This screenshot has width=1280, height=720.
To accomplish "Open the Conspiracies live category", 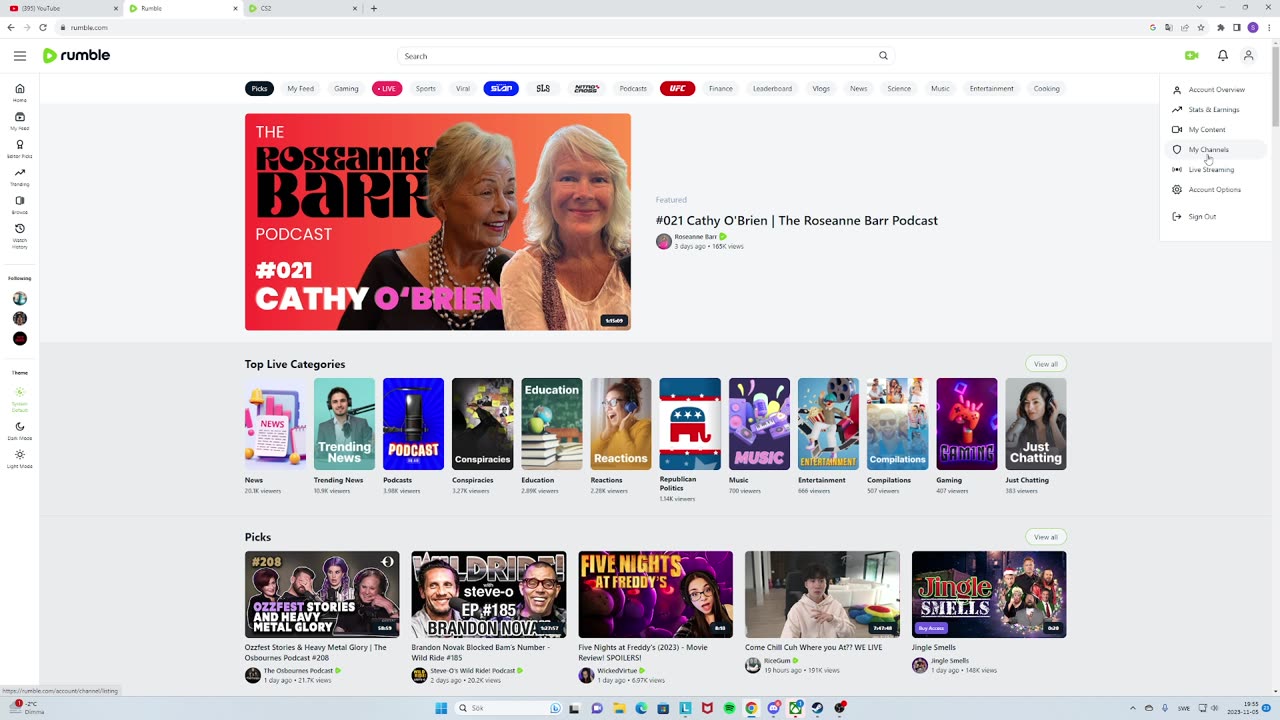I will [482, 424].
